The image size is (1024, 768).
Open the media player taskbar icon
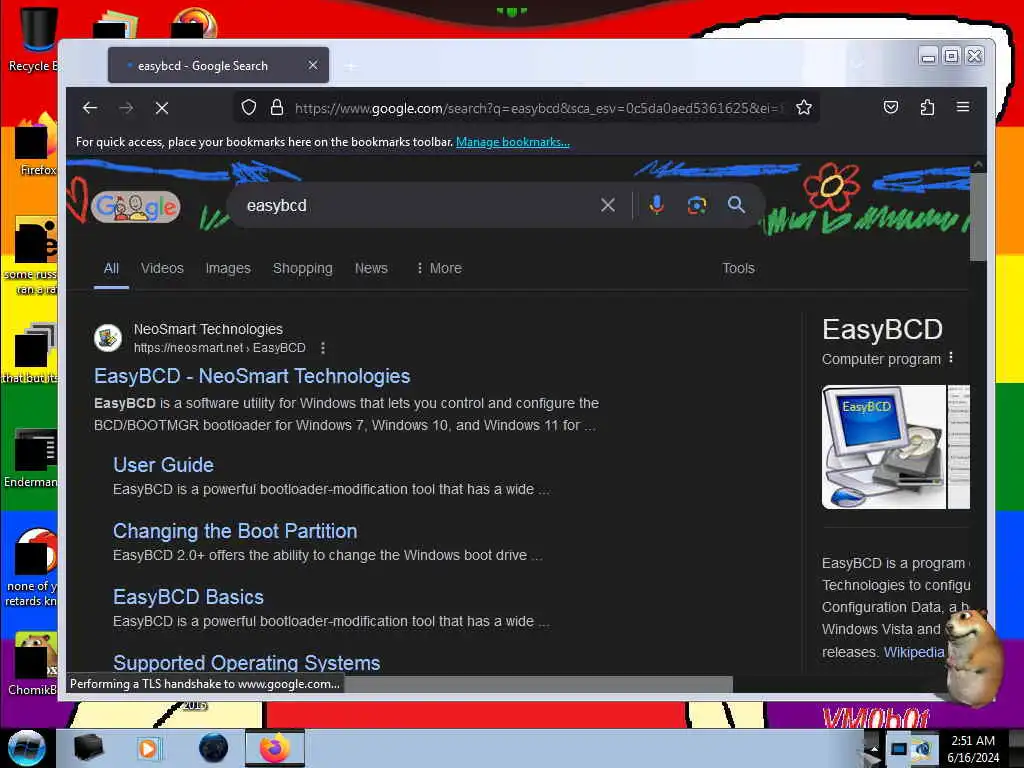[149, 748]
